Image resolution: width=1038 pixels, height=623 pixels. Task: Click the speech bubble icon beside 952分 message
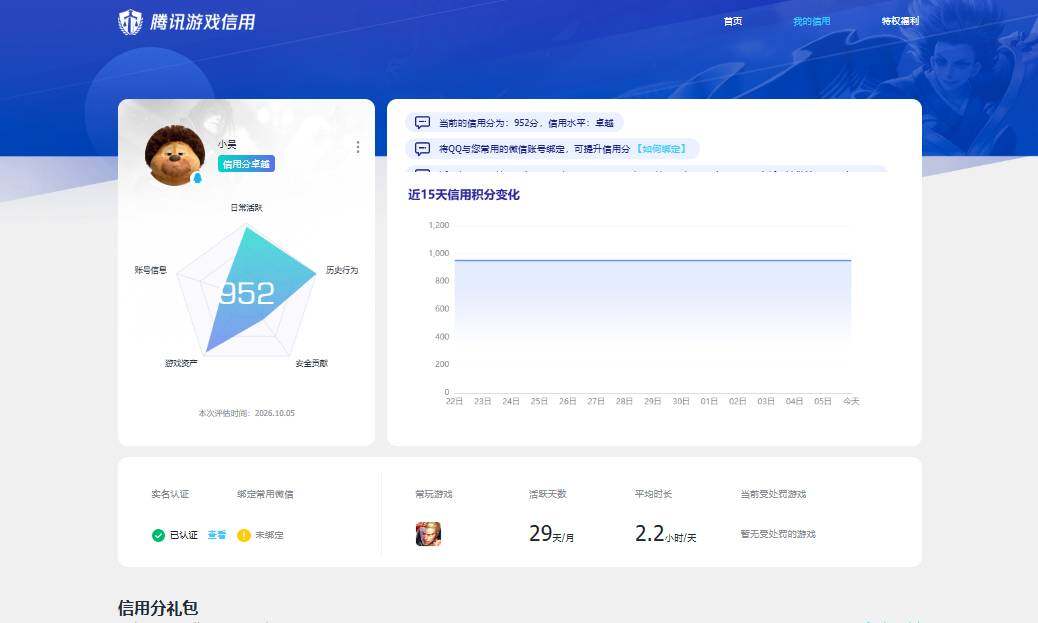[x=422, y=122]
